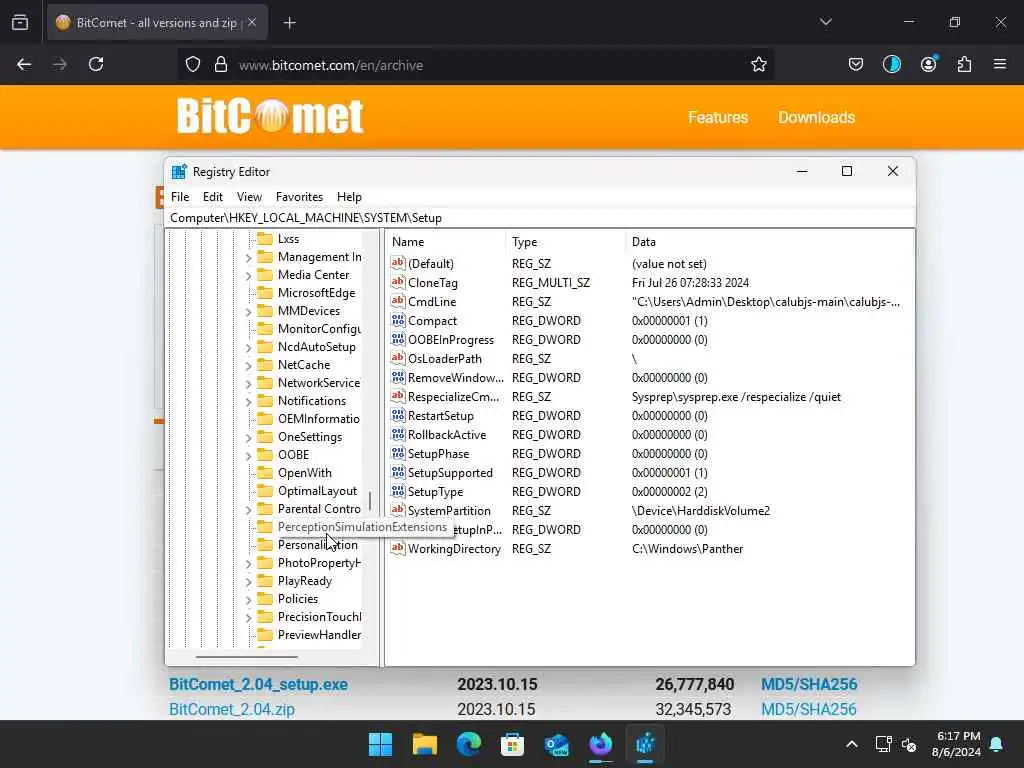Download BitComet_2.04.zip link
The width and height of the screenshot is (1024, 768).
(x=232, y=709)
